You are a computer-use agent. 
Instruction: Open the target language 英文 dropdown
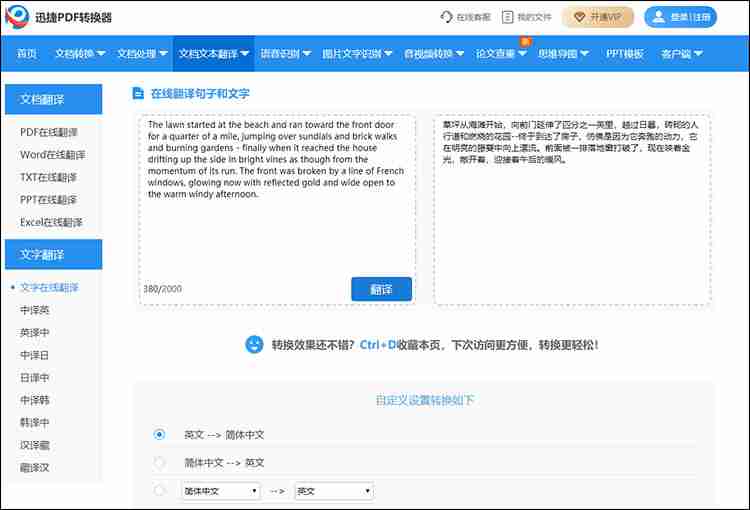click(333, 491)
